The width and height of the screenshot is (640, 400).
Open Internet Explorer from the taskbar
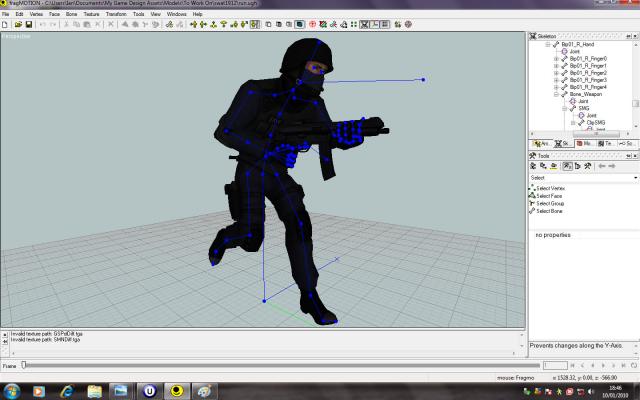coord(67,390)
